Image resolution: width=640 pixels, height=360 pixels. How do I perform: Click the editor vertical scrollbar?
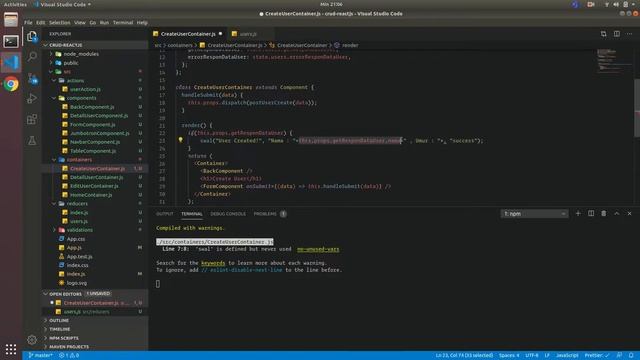point(637,108)
